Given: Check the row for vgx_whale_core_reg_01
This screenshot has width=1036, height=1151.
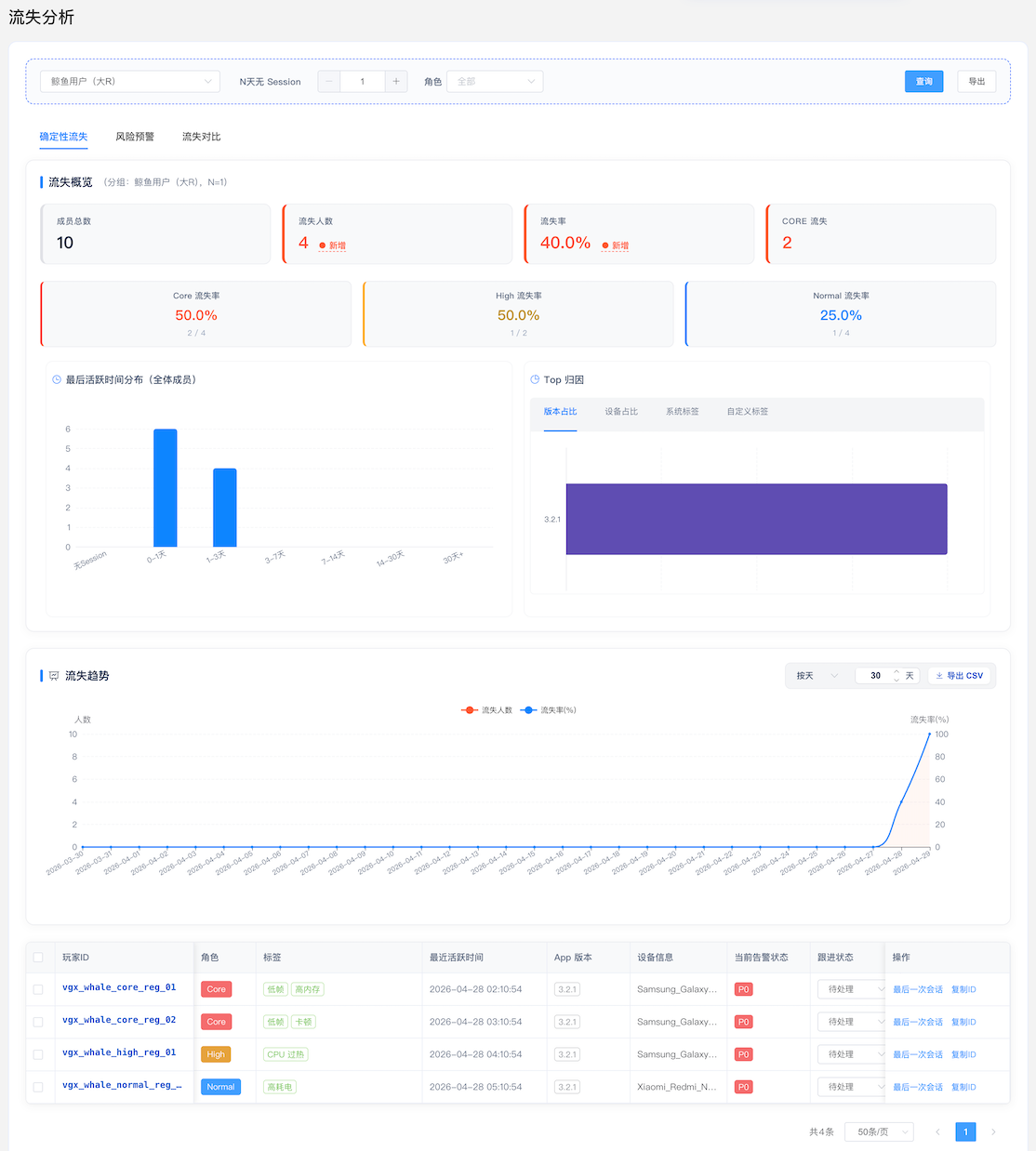Looking at the screenshot, I should point(38,989).
